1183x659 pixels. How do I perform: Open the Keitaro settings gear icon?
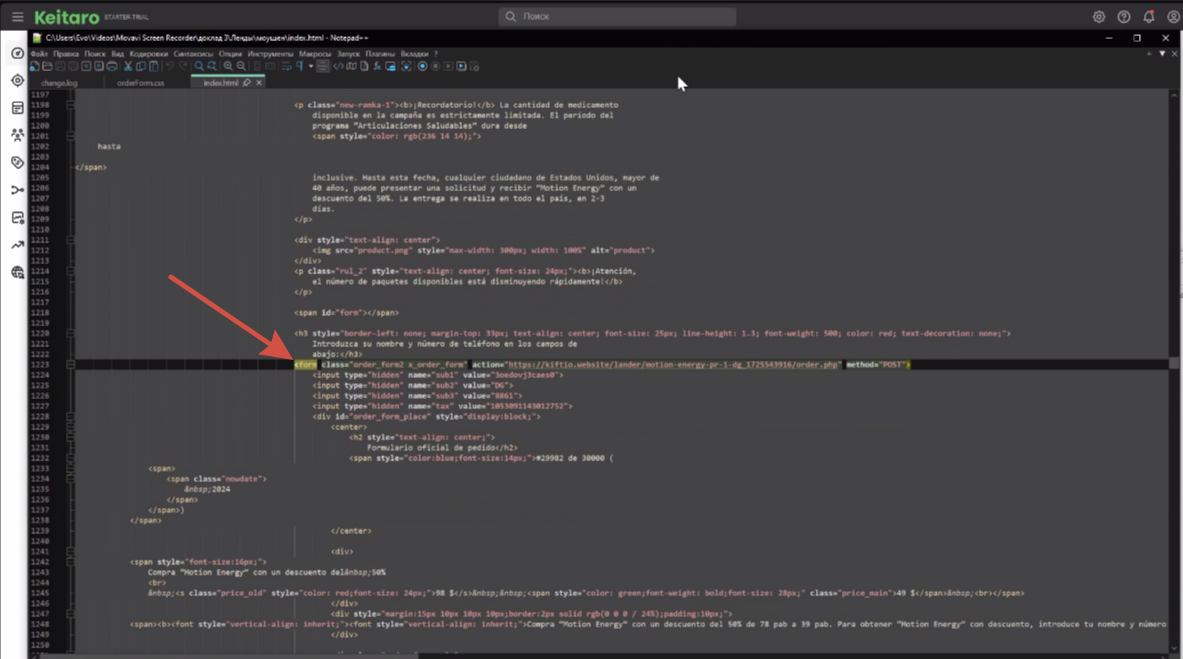[1098, 17]
